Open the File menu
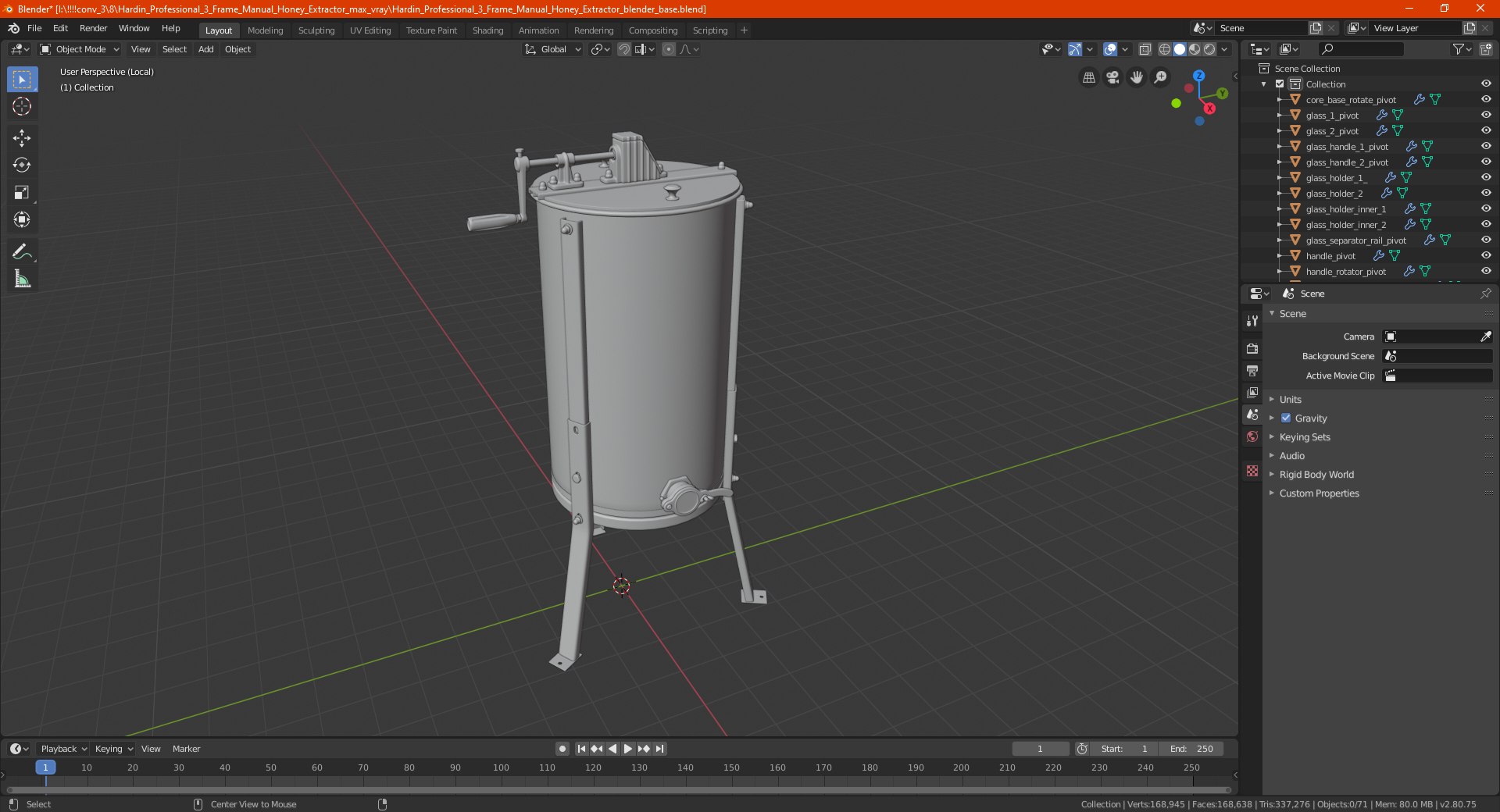Image resolution: width=1500 pixels, height=812 pixels. coord(34,28)
